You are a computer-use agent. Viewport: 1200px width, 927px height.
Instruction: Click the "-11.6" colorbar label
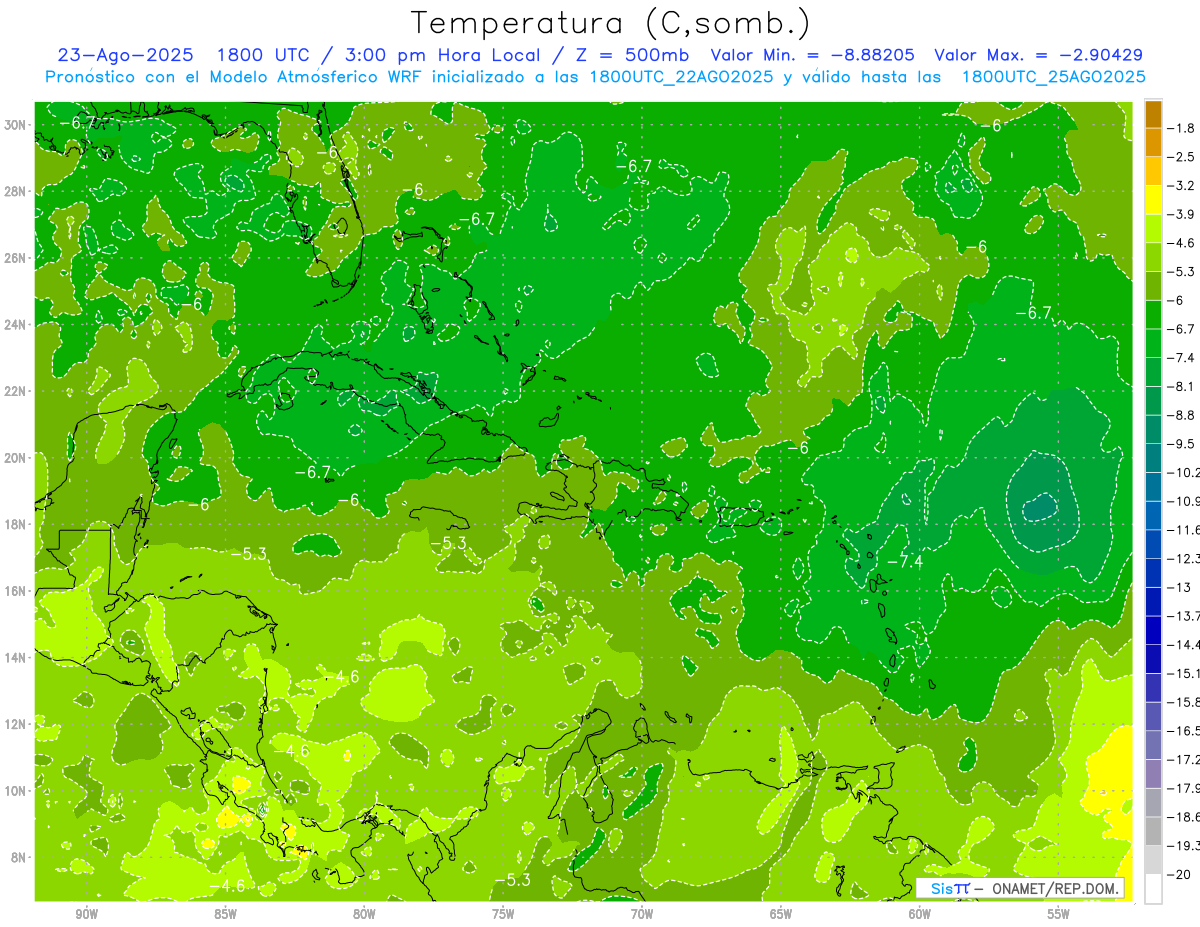[1184, 530]
